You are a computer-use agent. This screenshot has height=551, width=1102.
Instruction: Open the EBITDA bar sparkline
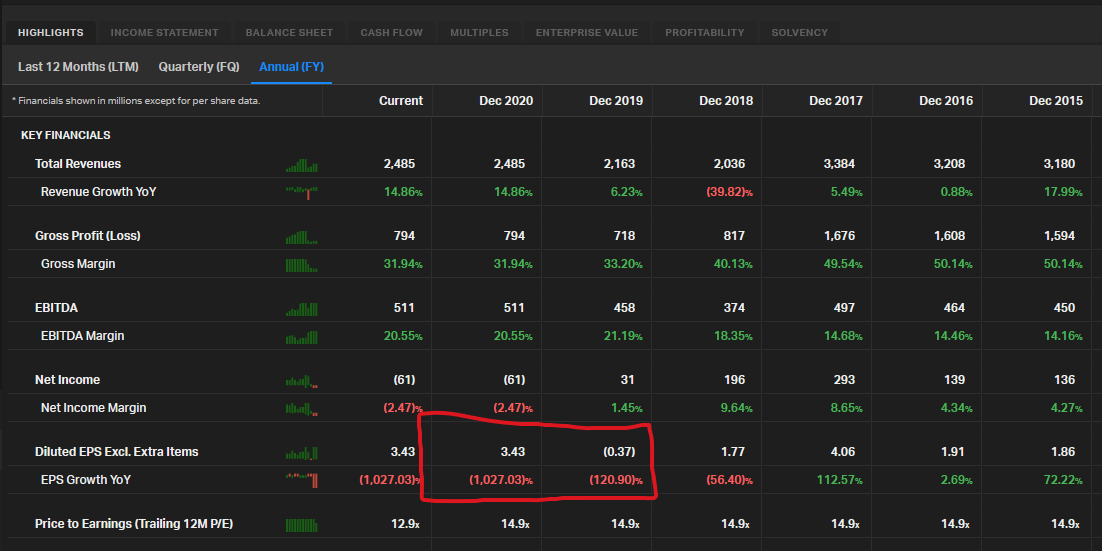point(301,308)
